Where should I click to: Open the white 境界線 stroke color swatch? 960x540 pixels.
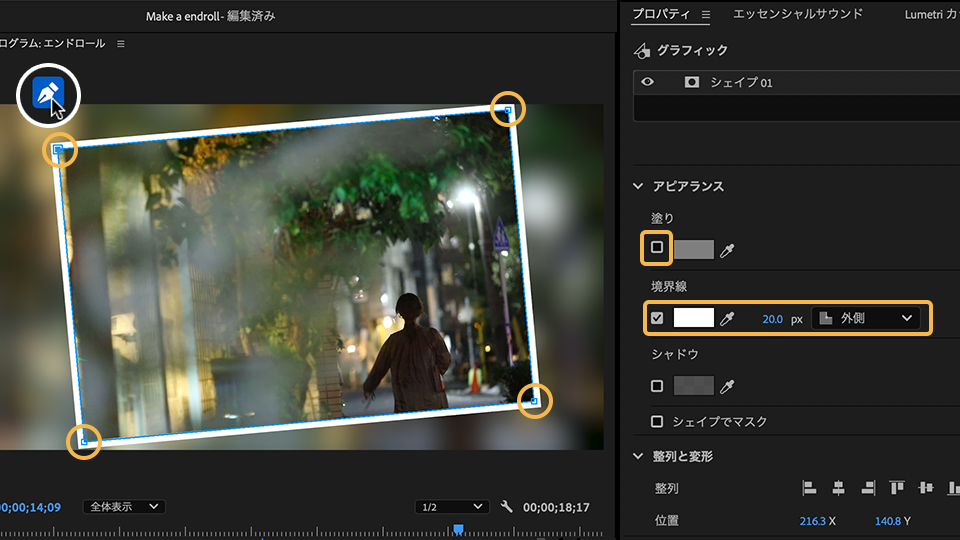[x=694, y=318]
